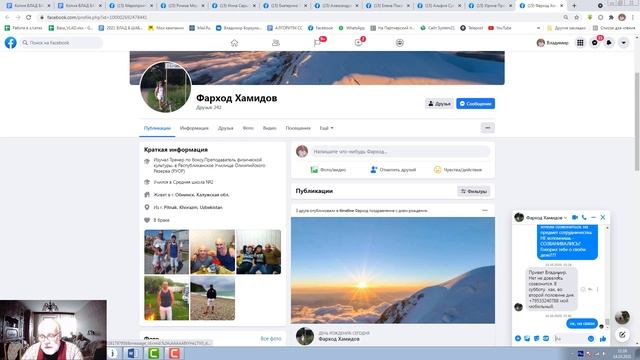Open the sunrise mountain post image

click(x=393, y=270)
